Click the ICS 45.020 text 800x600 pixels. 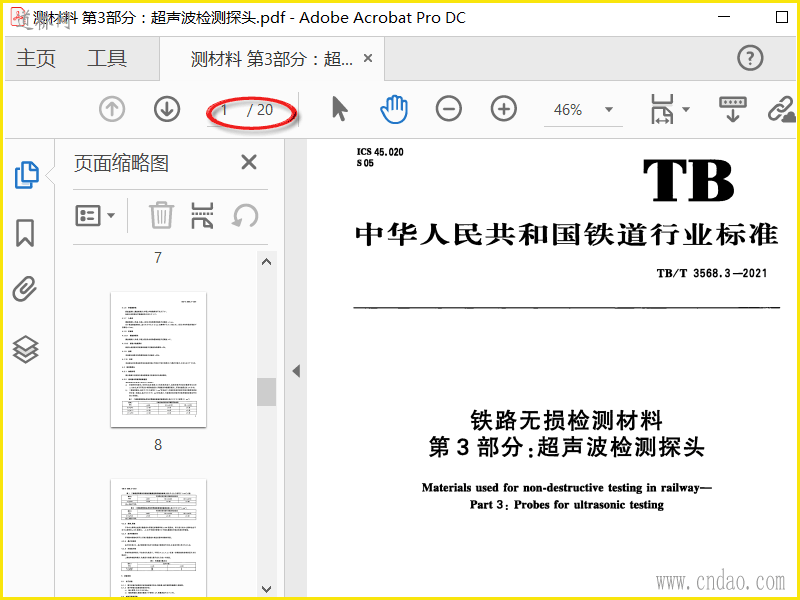pos(380,152)
